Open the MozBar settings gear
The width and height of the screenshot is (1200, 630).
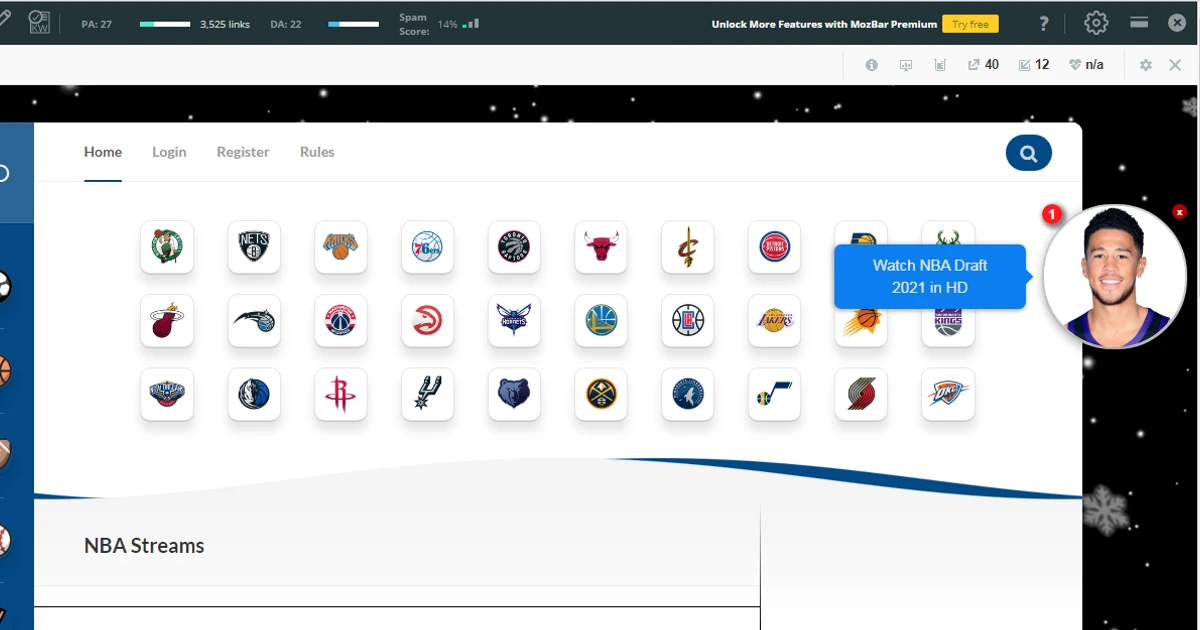pyautogui.click(x=1096, y=22)
